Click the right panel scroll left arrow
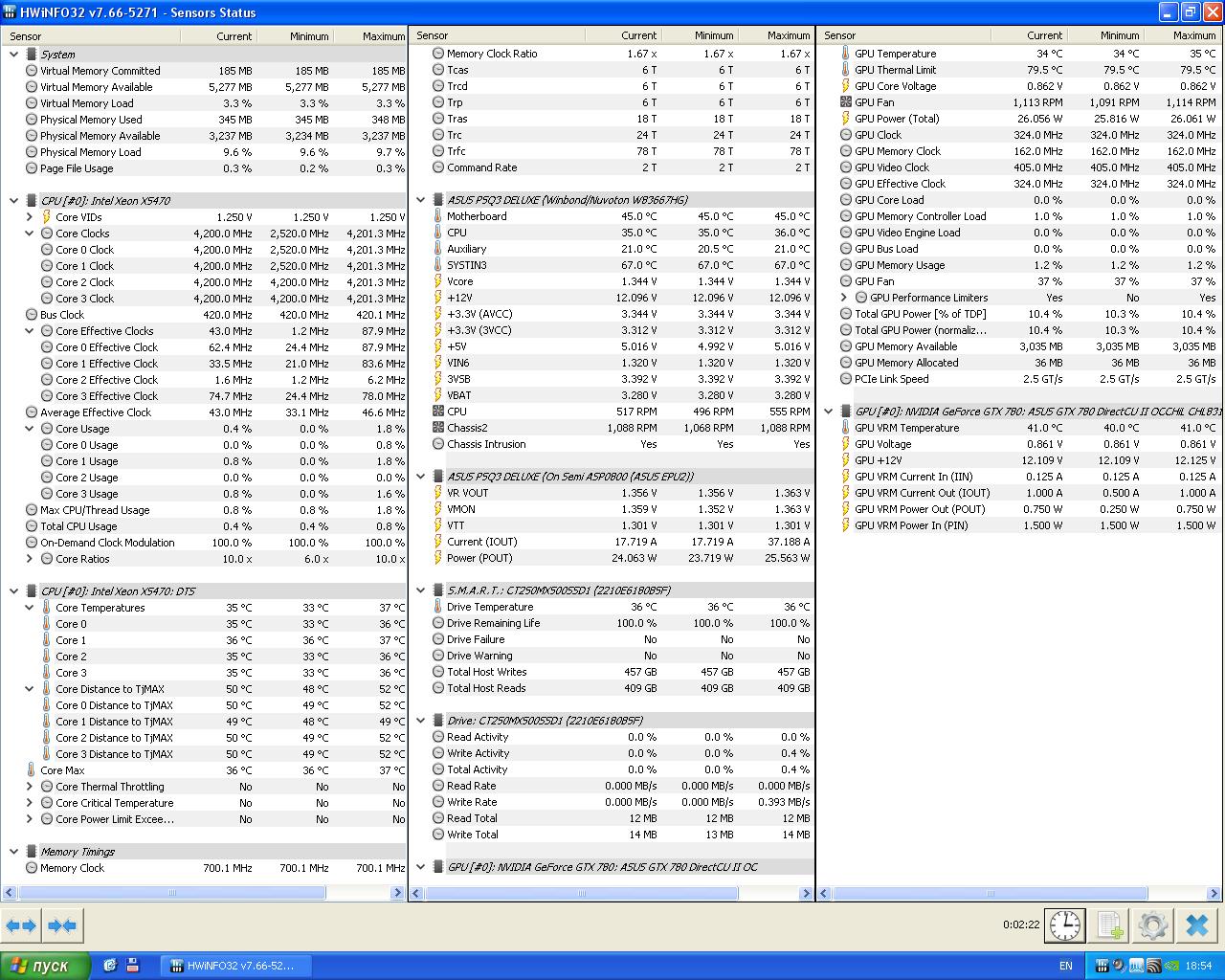The height and width of the screenshot is (980, 1225). coord(824,894)
